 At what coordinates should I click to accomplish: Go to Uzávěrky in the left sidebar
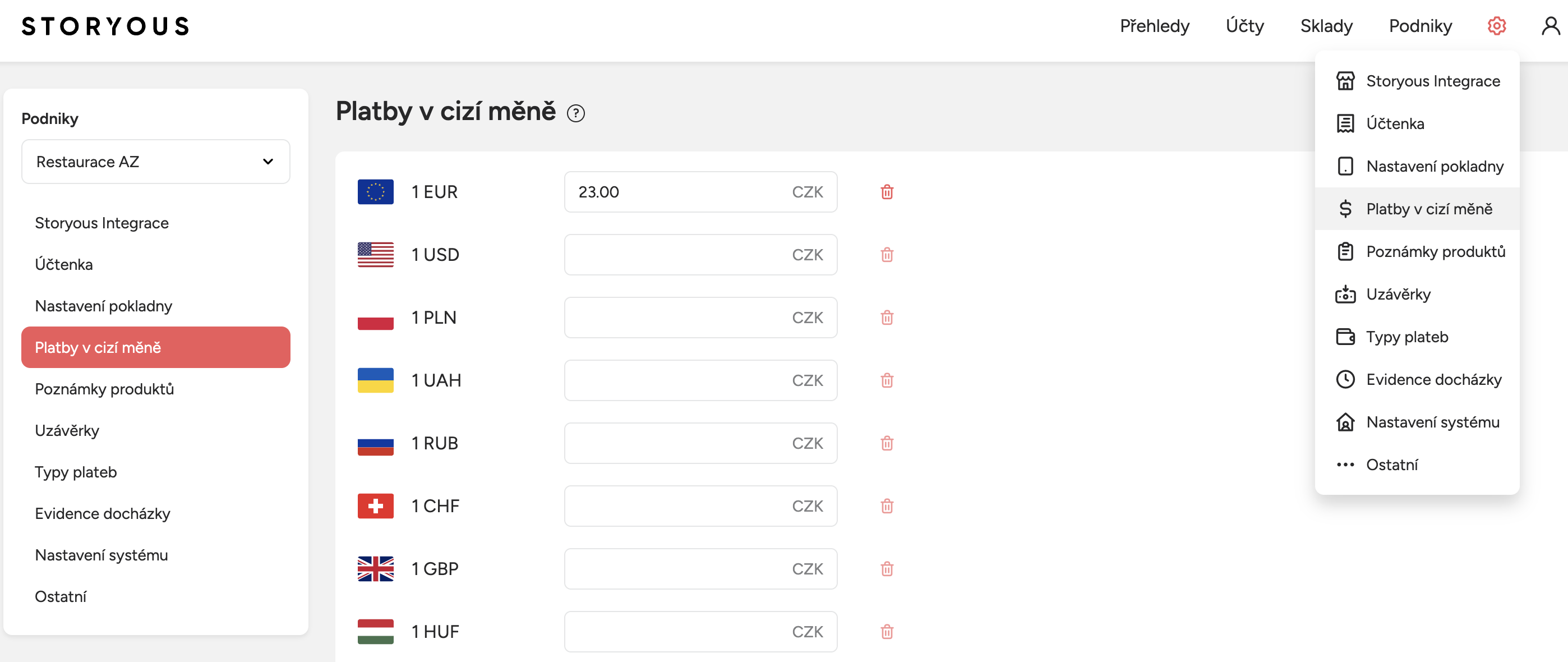67,430
